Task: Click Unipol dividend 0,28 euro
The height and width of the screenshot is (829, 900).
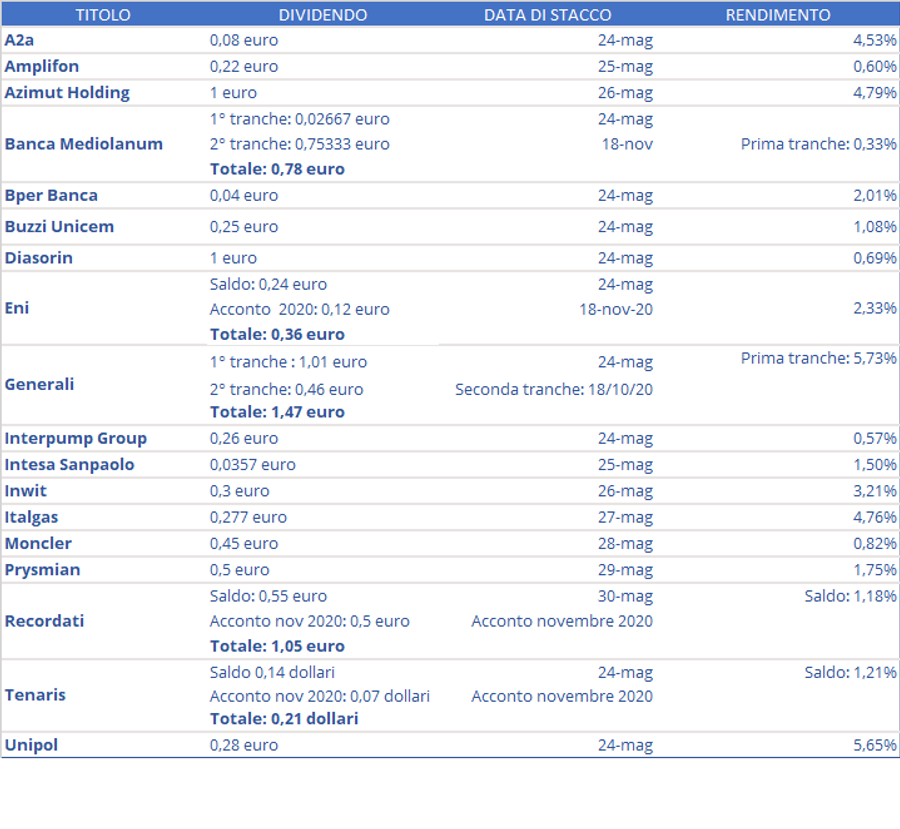Action: pyautogui.click(x=244, y=745)
